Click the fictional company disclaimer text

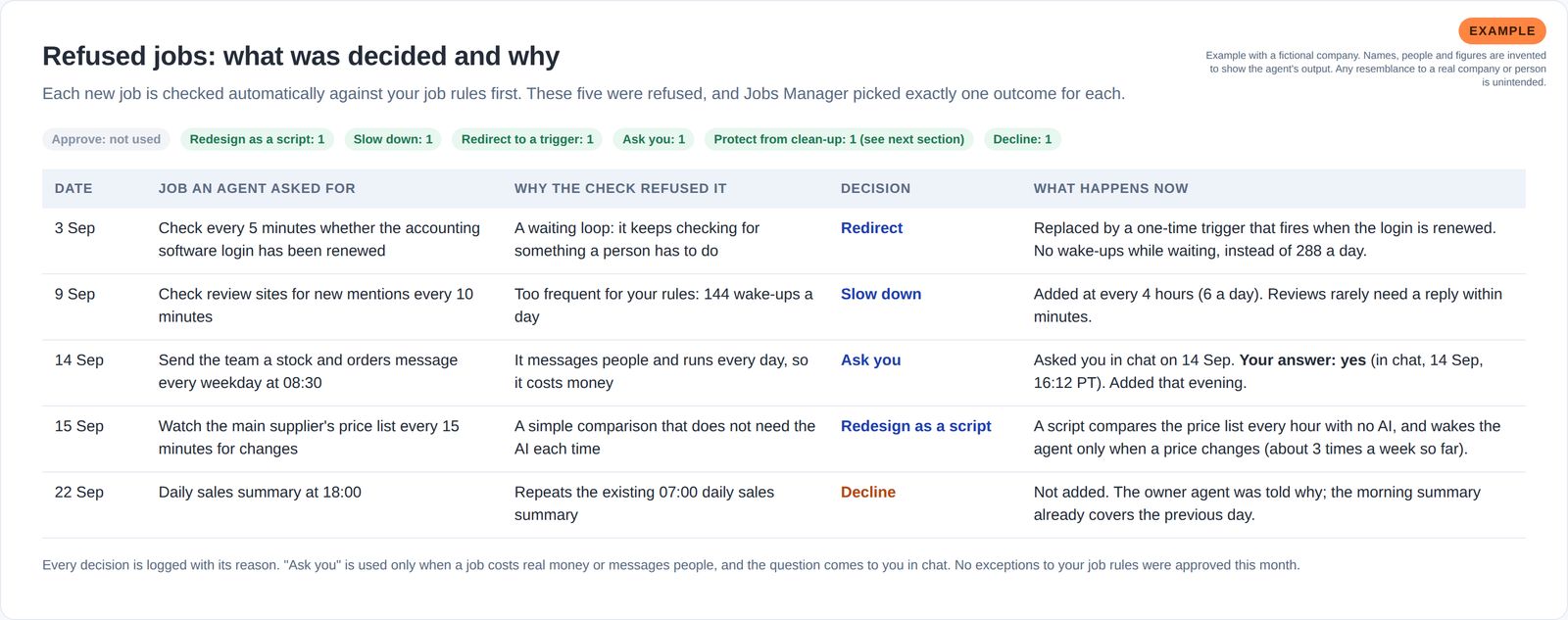tap(1376, 69)
